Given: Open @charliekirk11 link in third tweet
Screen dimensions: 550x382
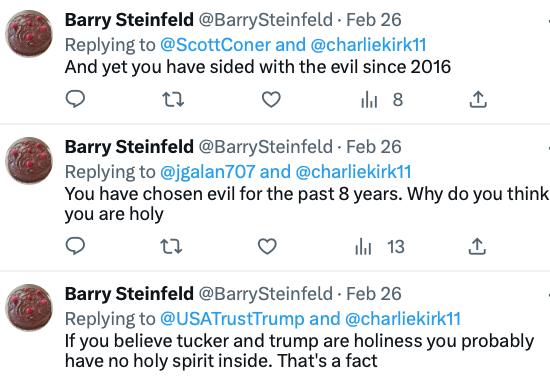Looking at the screenshot, I should pos(403,319).
